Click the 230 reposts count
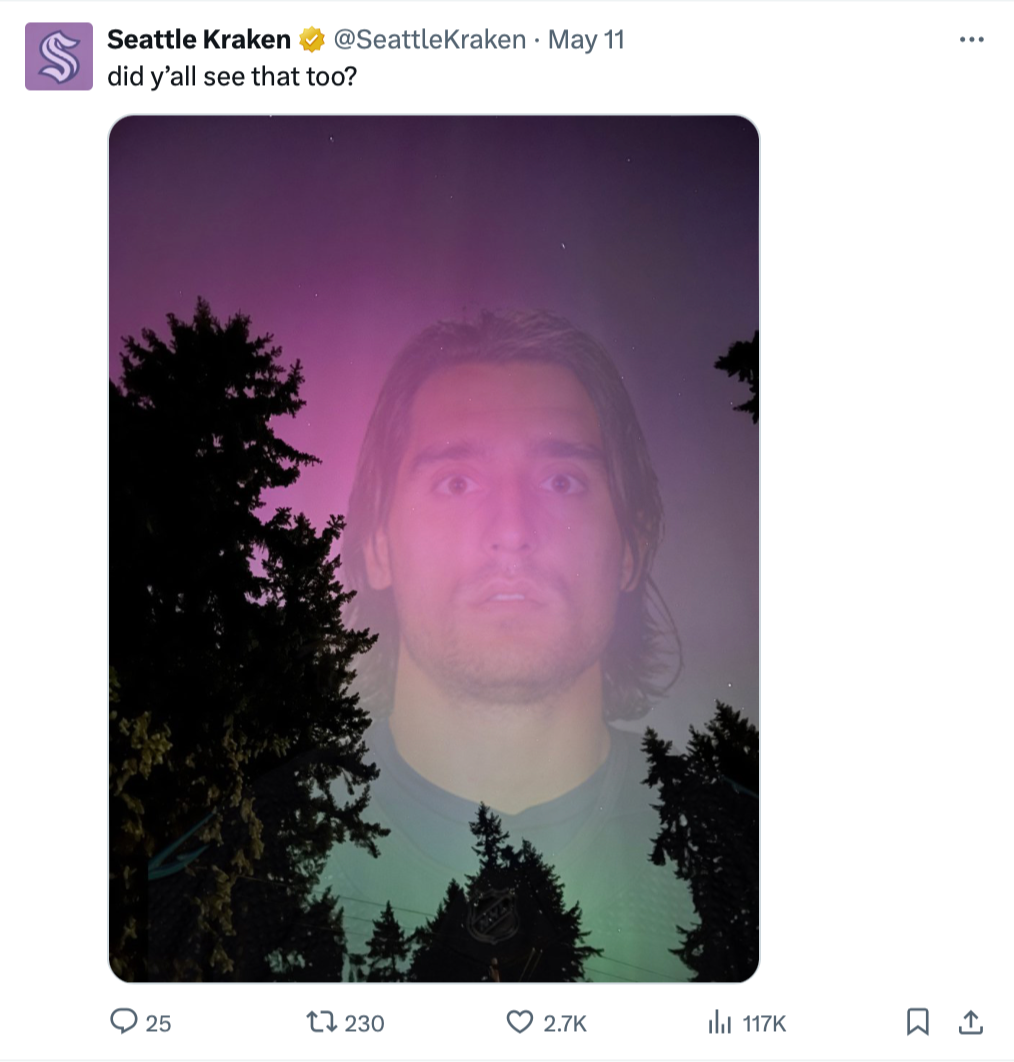 click(364, 1023)
